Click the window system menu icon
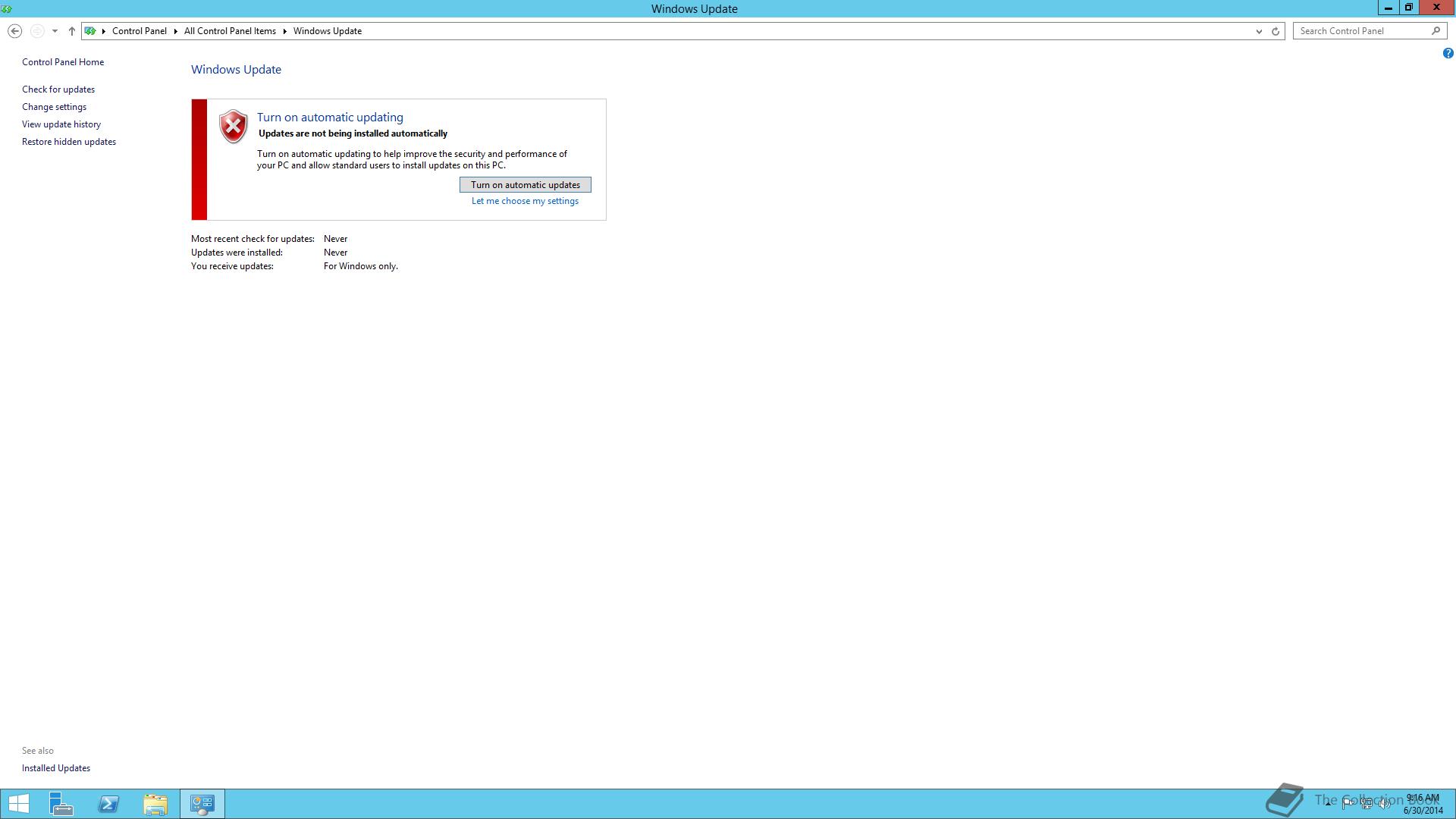The width and height of the screenshot is (1456, 819). (x=7, y=8)
